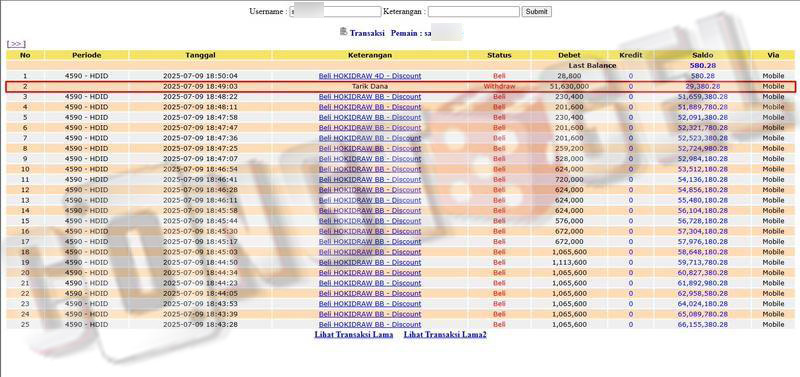Image resolution: width=800 pixels, height=377 pixels.
Task: Open Lihat Transaksi Lama2 link
Action: point(445,335)
